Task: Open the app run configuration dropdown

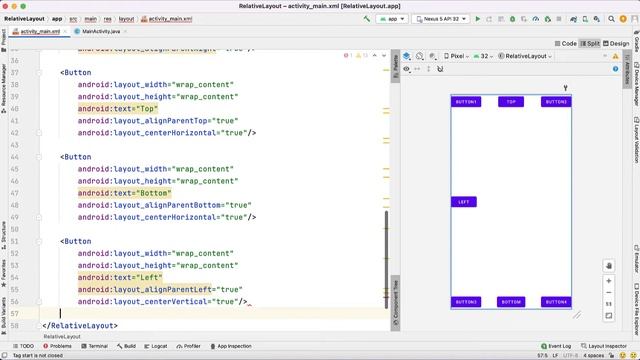Action: [x=392, y=19]
